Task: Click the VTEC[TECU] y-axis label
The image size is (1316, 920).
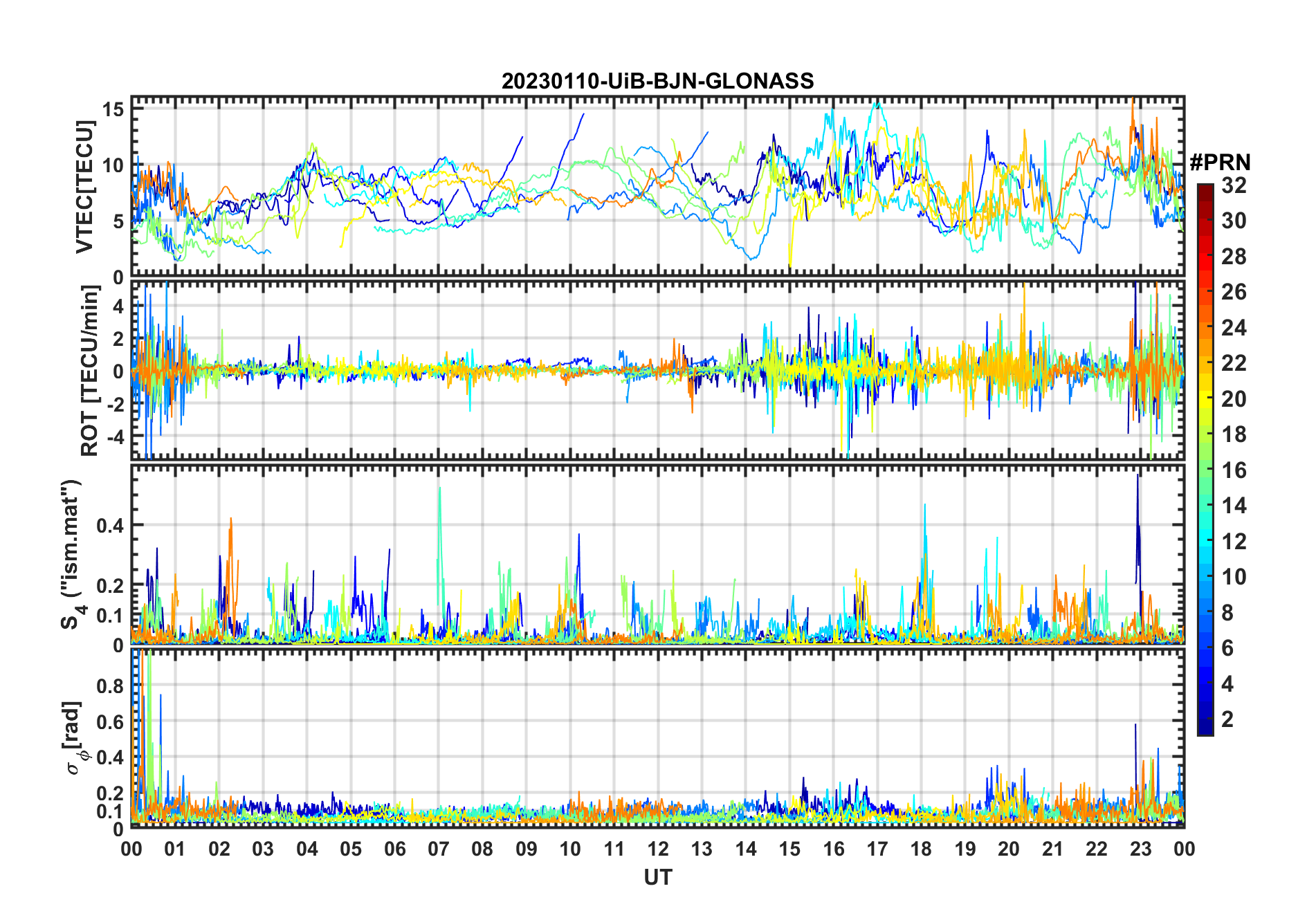Action: (x=84, y=187)
